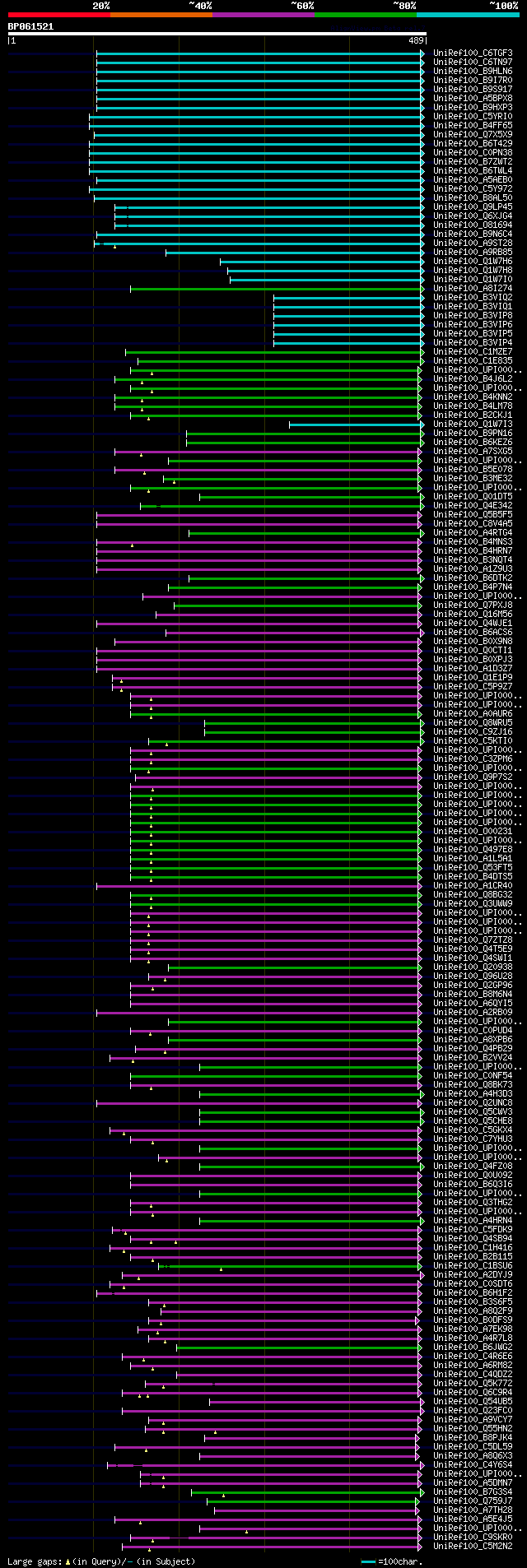Open hit UniRef100_C7YHU3

tap(473, 1139)
